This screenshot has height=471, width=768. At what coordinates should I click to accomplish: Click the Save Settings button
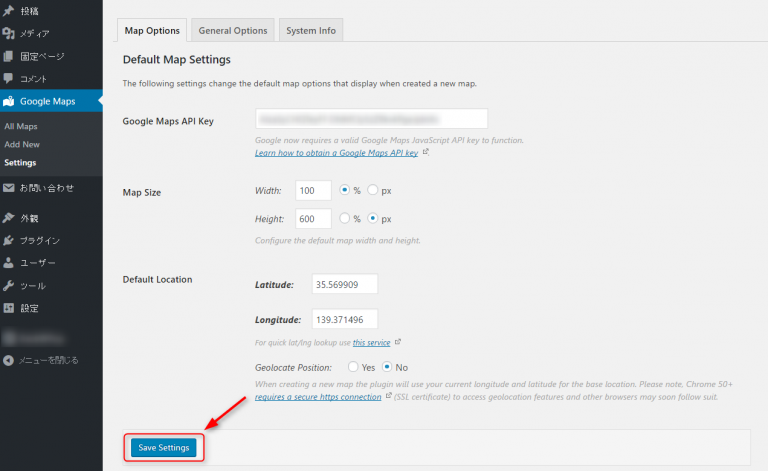tap(163, 447)
